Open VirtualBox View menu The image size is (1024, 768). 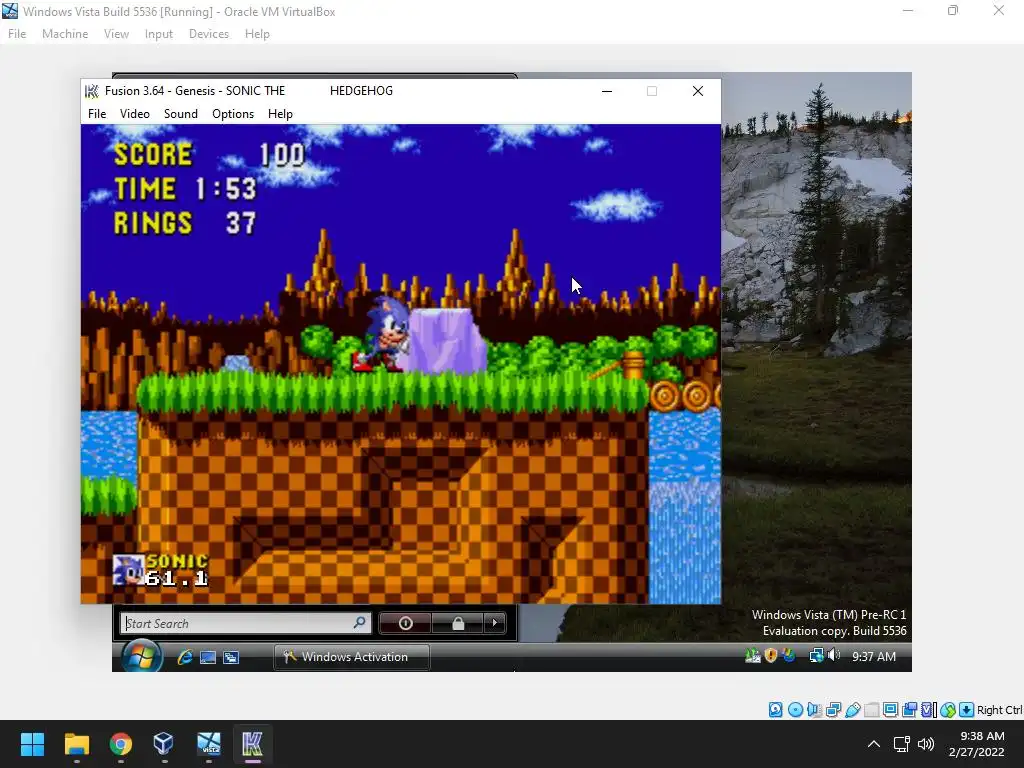tap(116, 34)
